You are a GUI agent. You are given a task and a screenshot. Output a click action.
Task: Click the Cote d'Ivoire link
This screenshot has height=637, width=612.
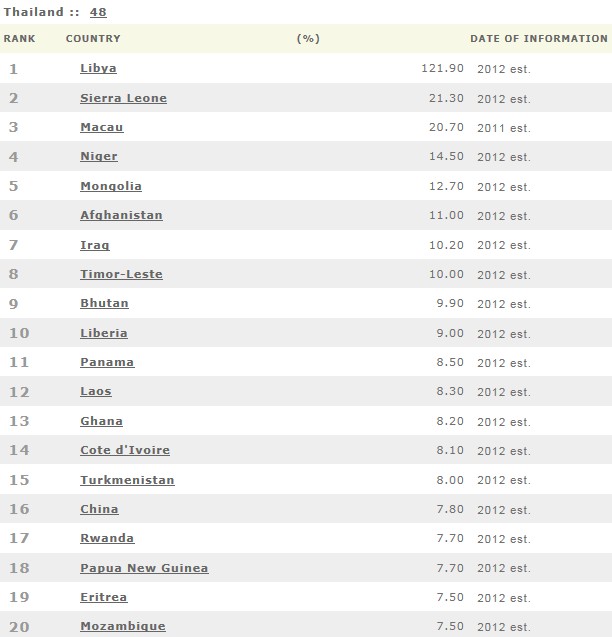pyautogui.click(x=120, y=450)
